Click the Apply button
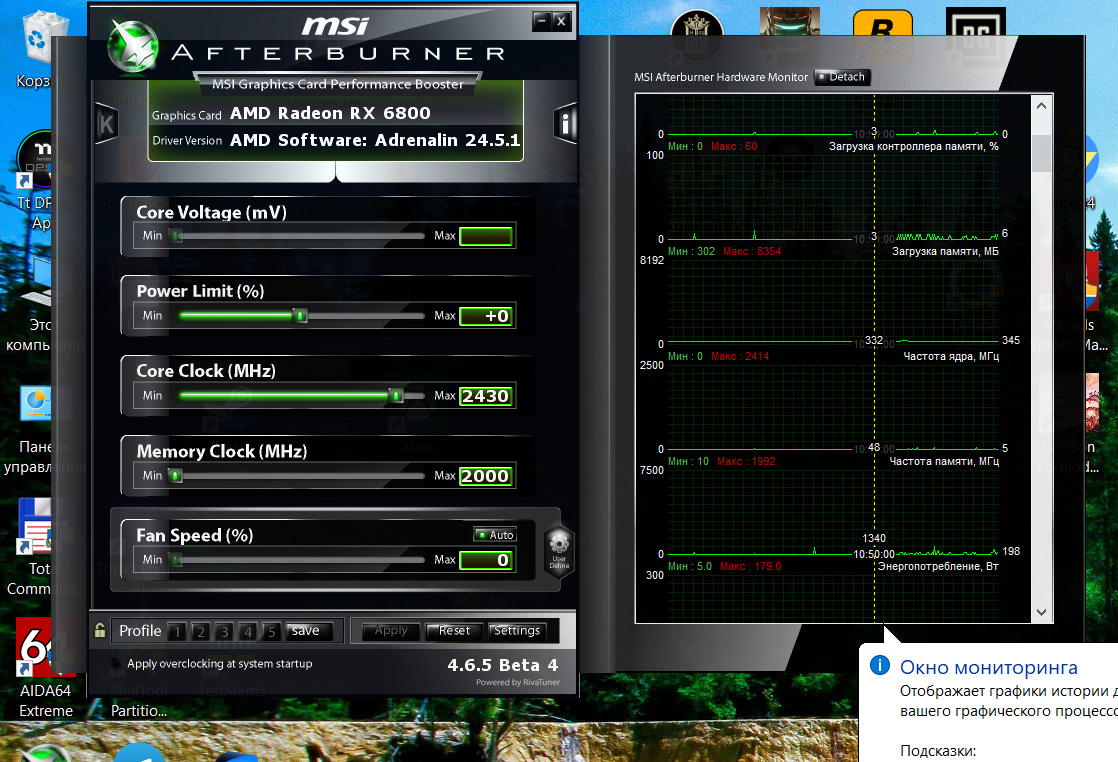The image size is (1118, 762). point(391,631)
